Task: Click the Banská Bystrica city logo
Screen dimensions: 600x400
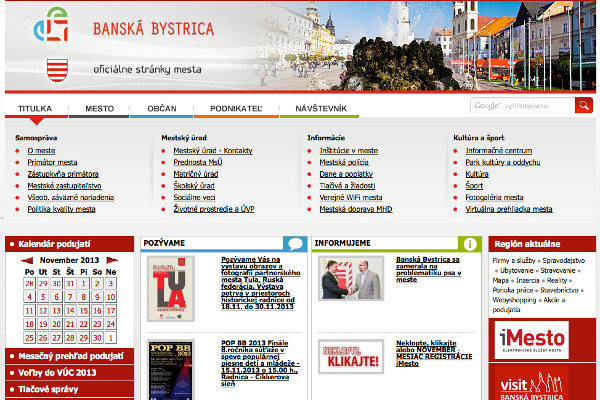Action: [51, 24]
